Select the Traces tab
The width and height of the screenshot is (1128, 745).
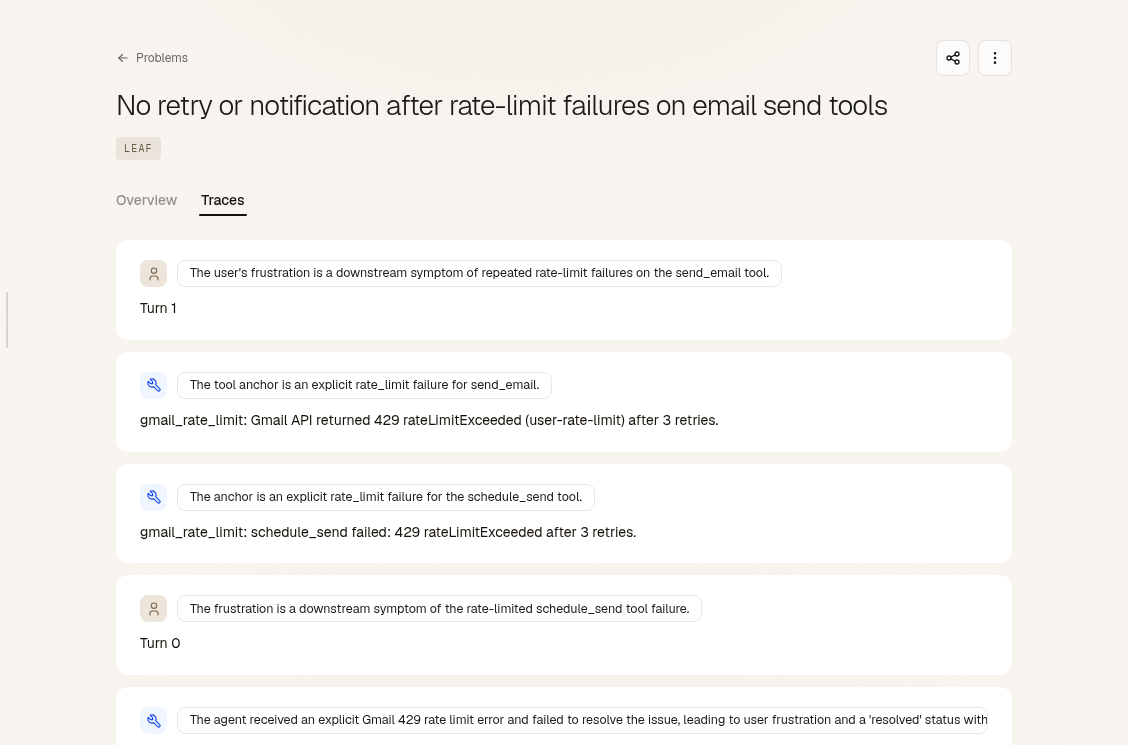[x=222, y=201]
